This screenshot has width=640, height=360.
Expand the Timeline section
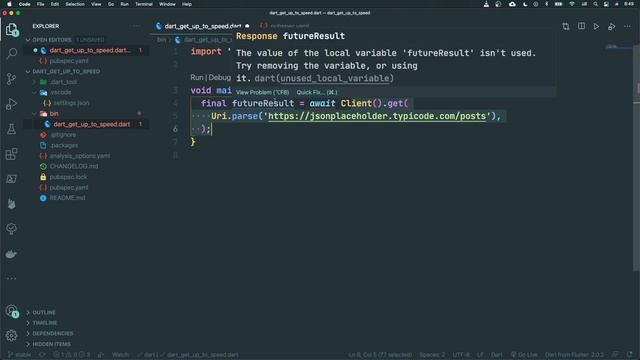click(44, 323)
